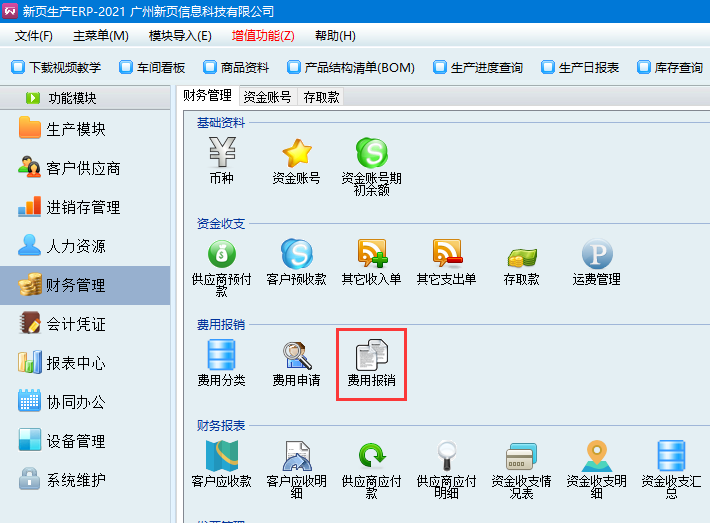
Task: Click 生产进度查询 toolbar button
Action: click(x=478, y=68)
